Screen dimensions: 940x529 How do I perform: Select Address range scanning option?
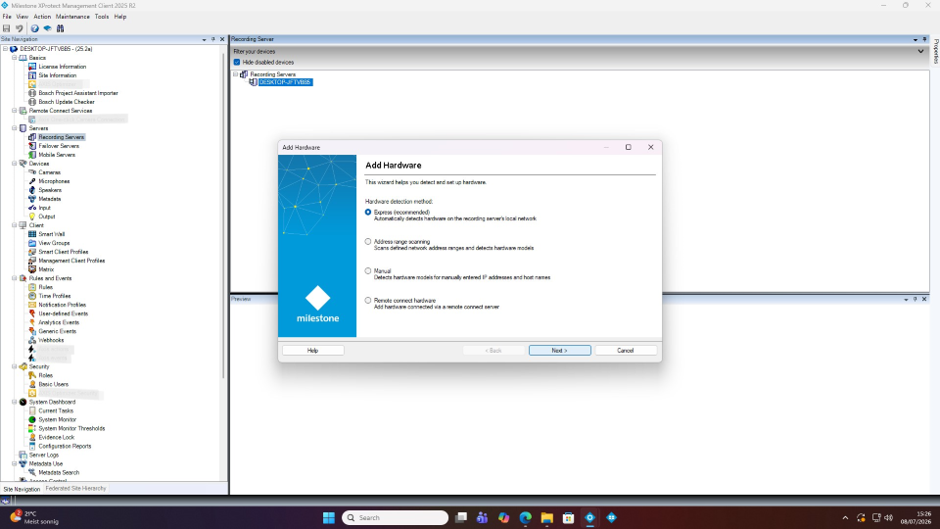coord(368,242)
